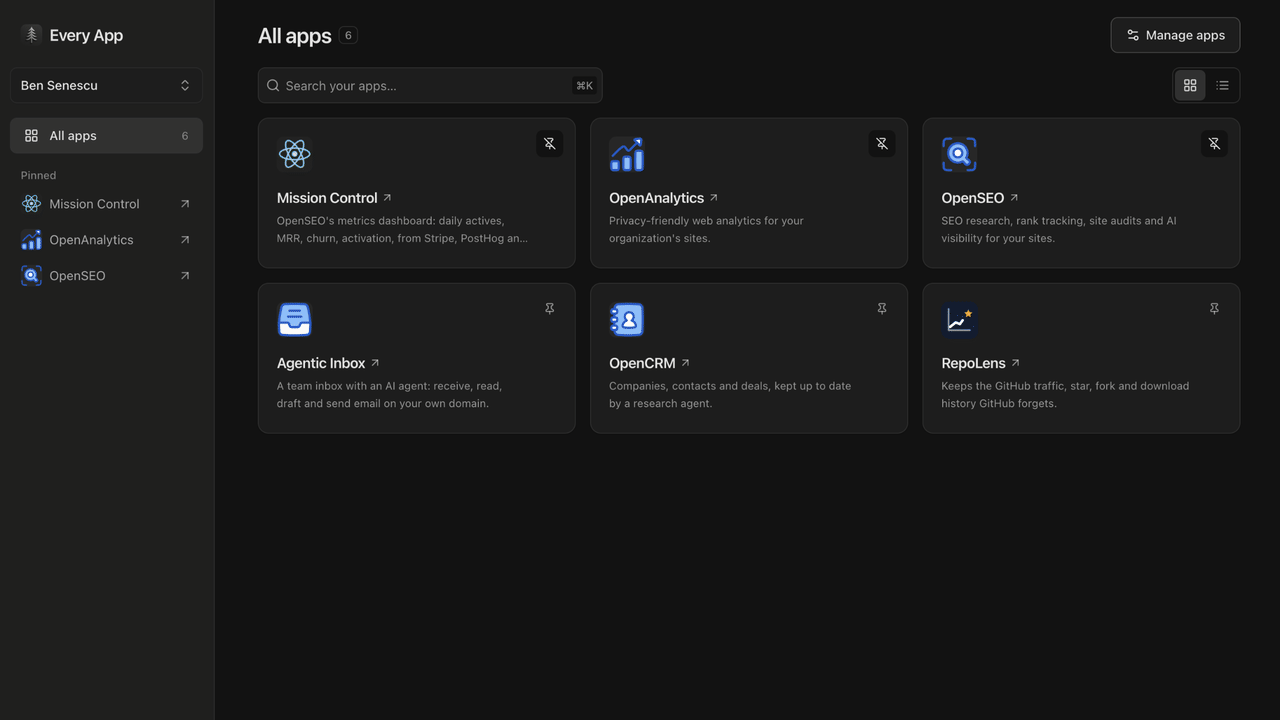Unpin the OpenAnalytics card

(x=881, y=144)
